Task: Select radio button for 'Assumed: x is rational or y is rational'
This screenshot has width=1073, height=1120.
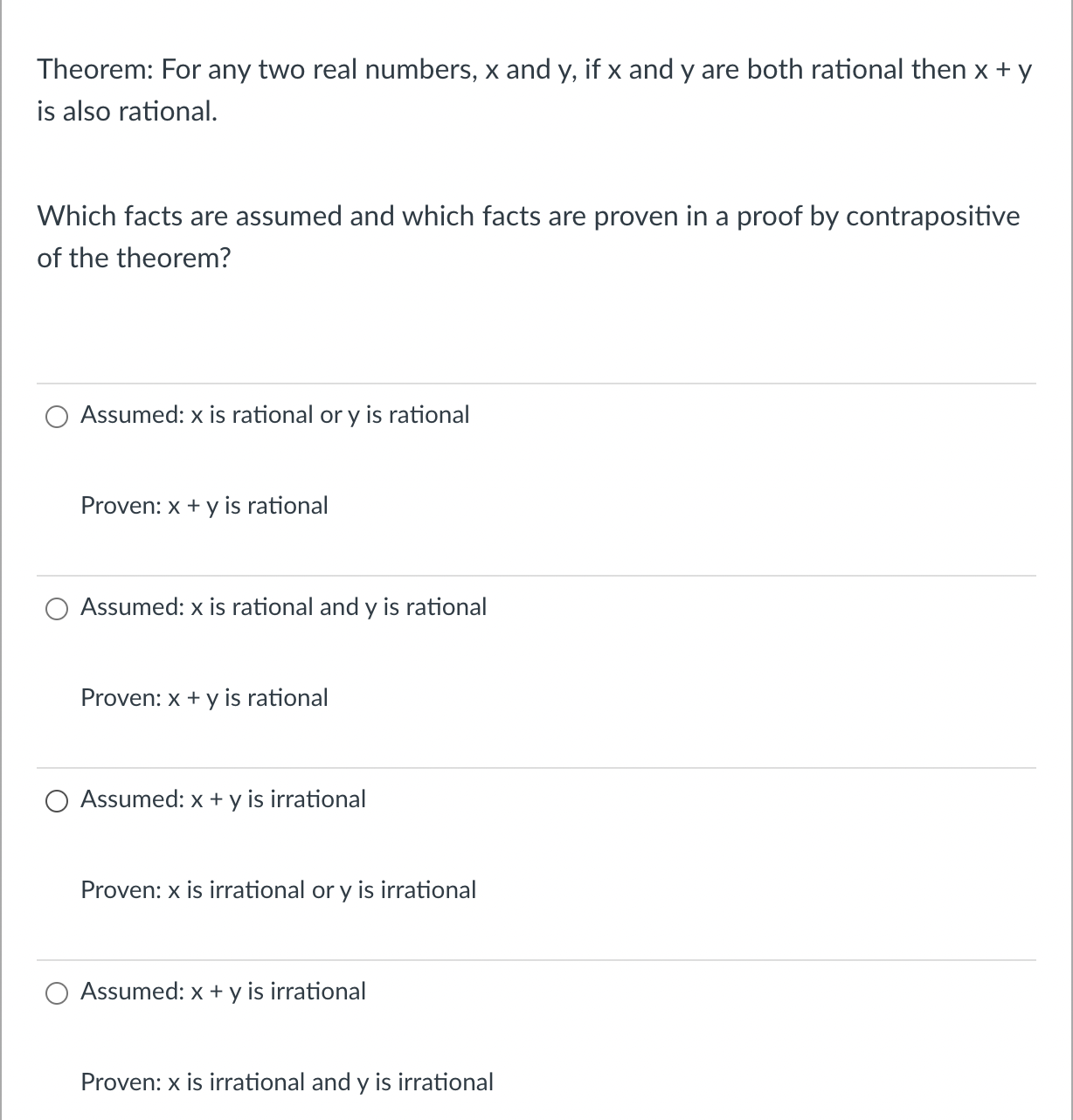Action: tap(57, 416)
